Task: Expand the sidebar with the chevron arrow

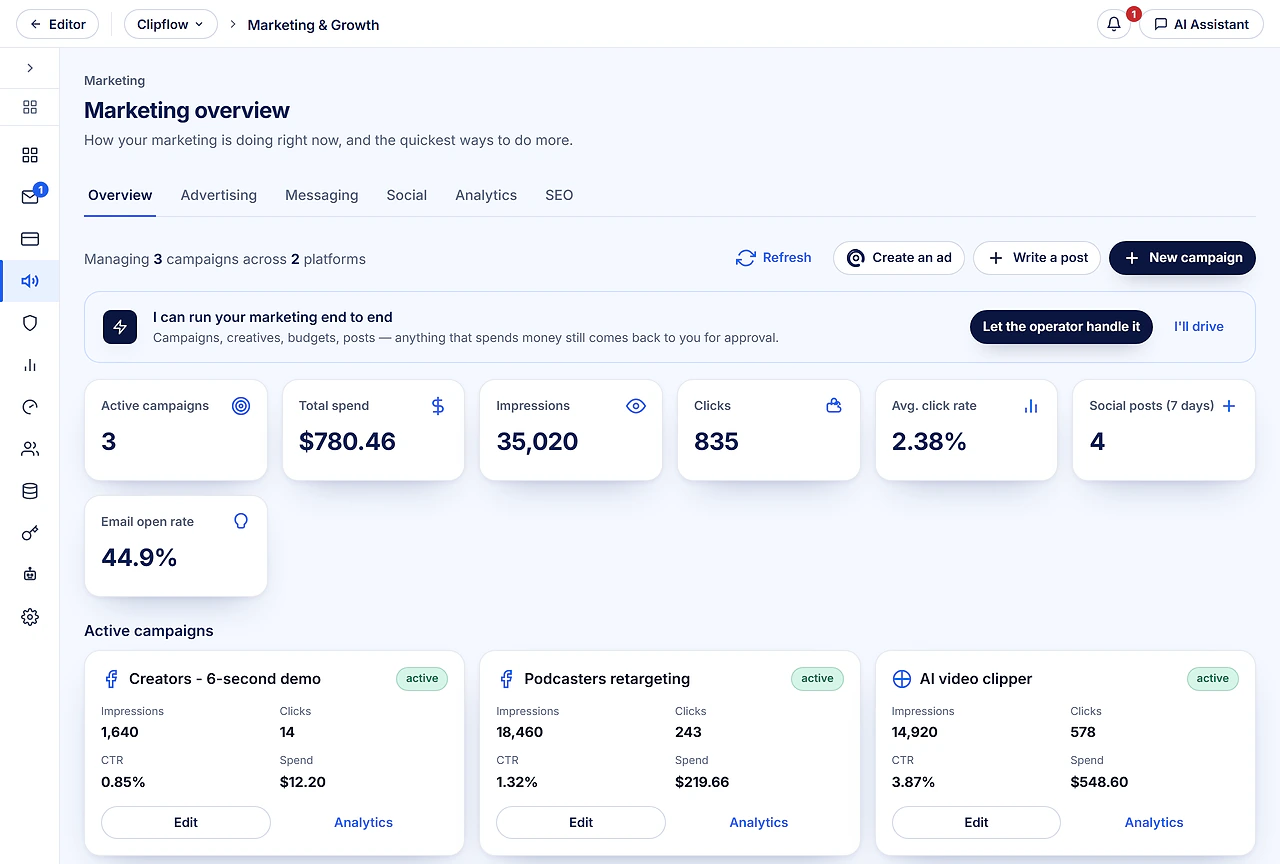Action: [x=30, y=68]
